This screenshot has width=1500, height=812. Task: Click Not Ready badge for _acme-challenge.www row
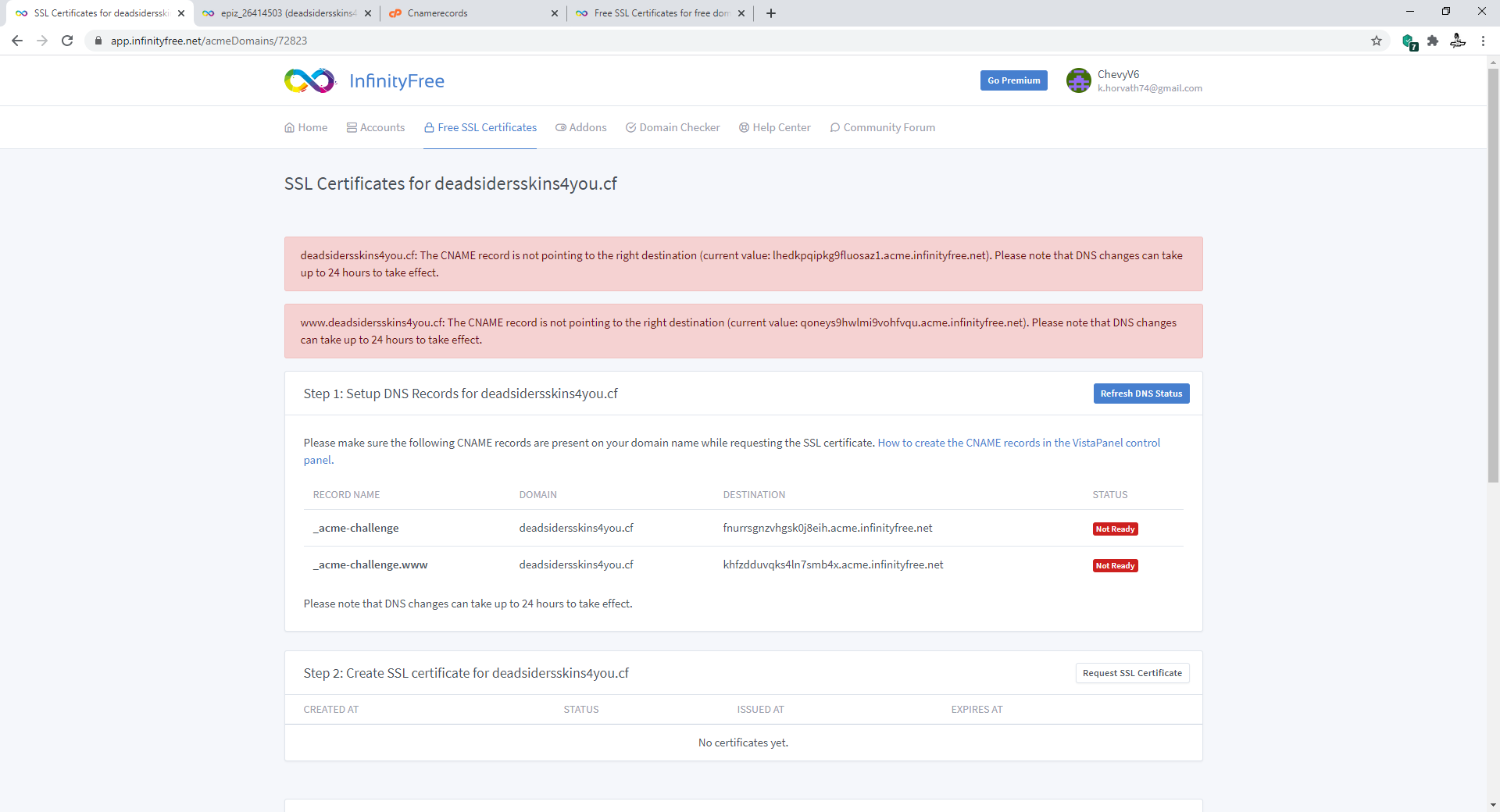point(1115,566)
